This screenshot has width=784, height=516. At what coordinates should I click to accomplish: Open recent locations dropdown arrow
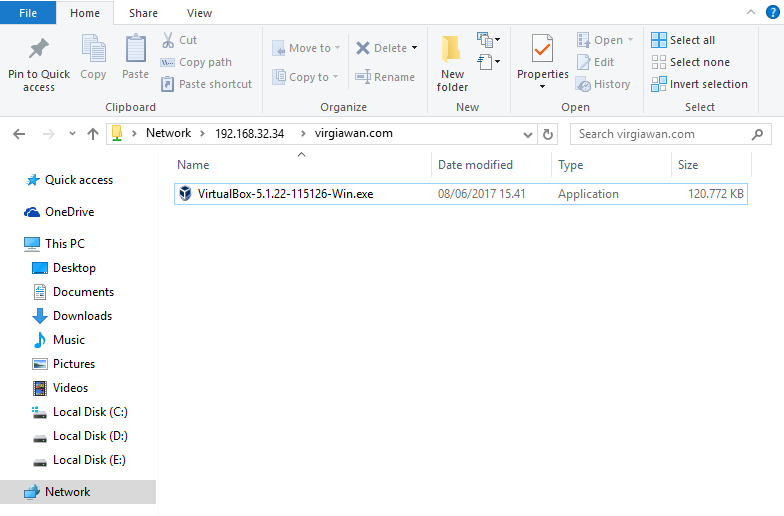point(72,134)
